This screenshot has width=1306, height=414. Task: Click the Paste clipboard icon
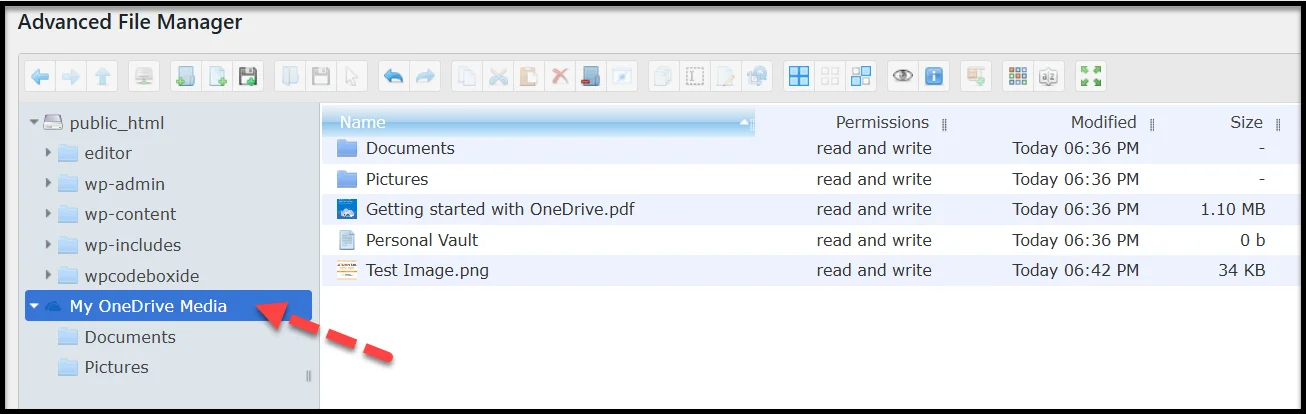(529, 76)
